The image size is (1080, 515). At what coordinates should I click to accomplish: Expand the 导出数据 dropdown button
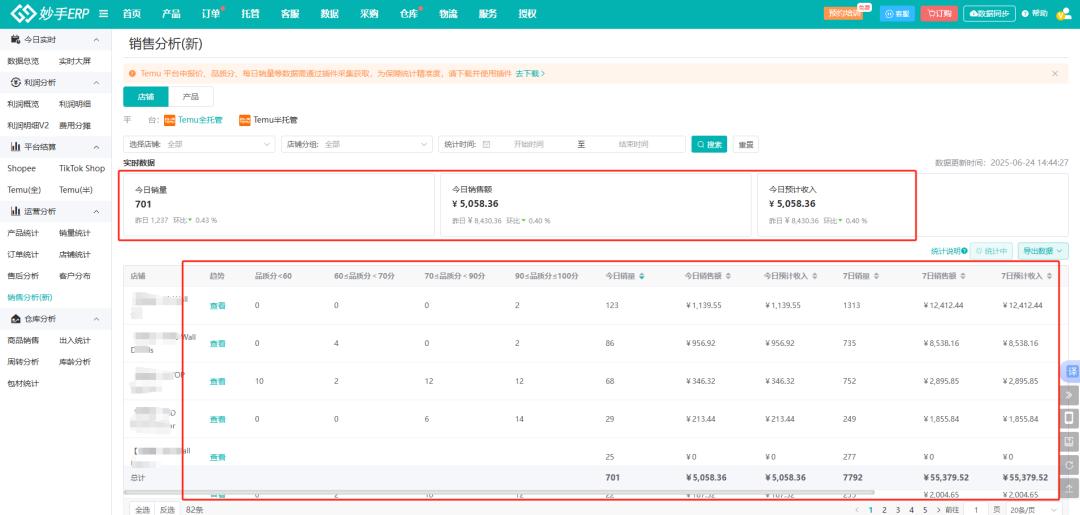(x=1043, y=251)
